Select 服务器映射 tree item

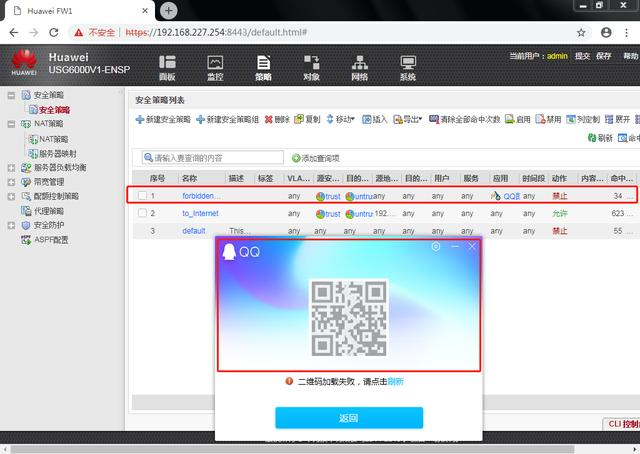pos(58,154)
